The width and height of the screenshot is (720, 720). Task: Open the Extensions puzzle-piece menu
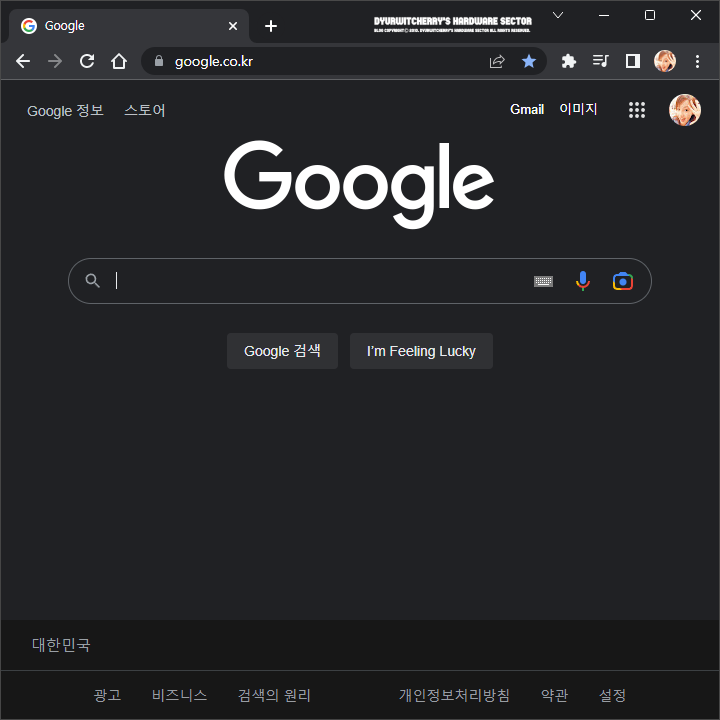pos(569,61)
